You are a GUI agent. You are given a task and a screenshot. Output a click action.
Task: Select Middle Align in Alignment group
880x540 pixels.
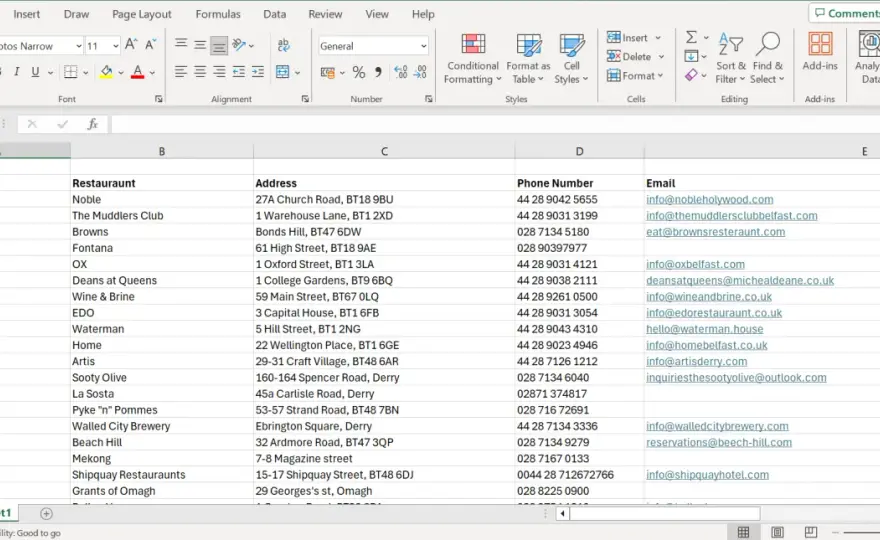coord(200,45)
